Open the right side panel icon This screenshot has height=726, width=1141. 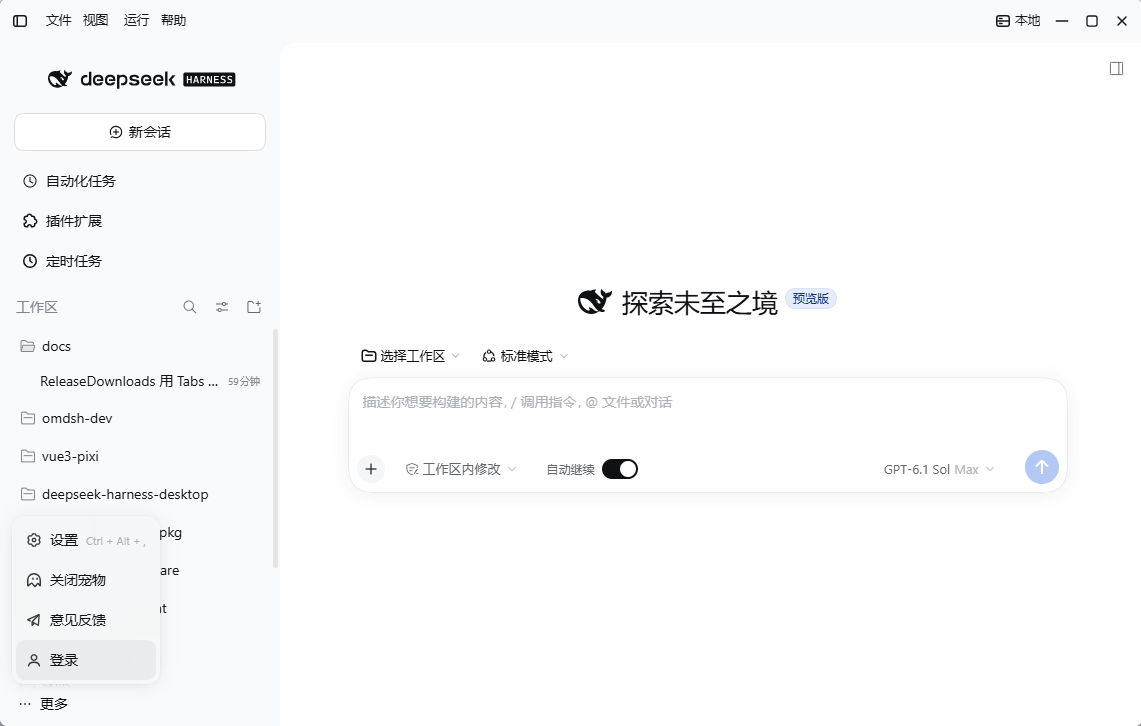click(1116, 68)
